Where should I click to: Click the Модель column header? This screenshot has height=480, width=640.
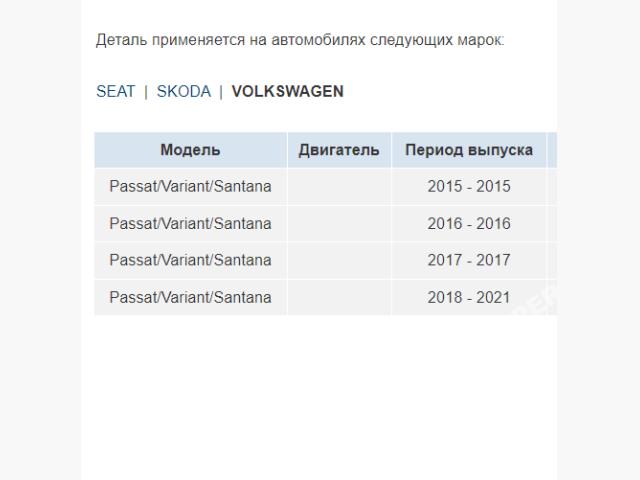tap(190, 150)
